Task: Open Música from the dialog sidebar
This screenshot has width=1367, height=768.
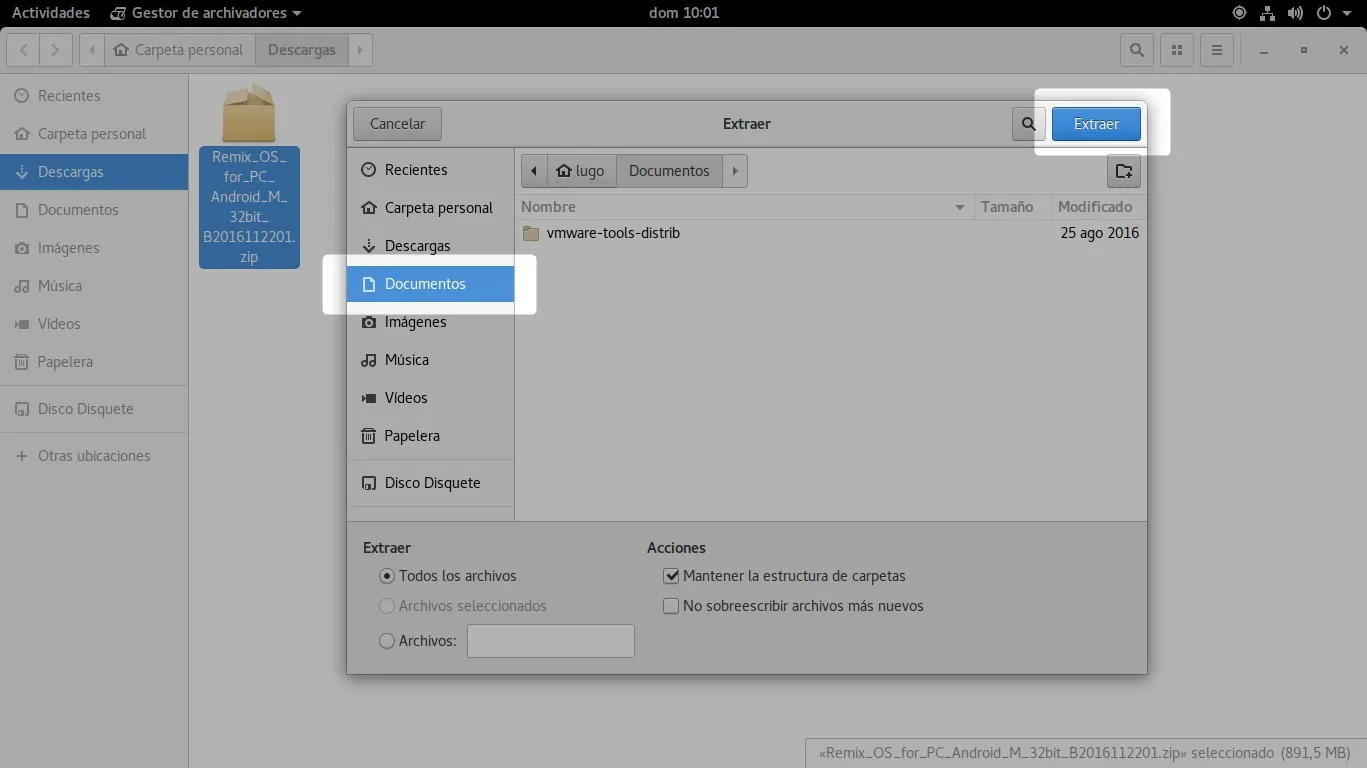Action: 408,359
